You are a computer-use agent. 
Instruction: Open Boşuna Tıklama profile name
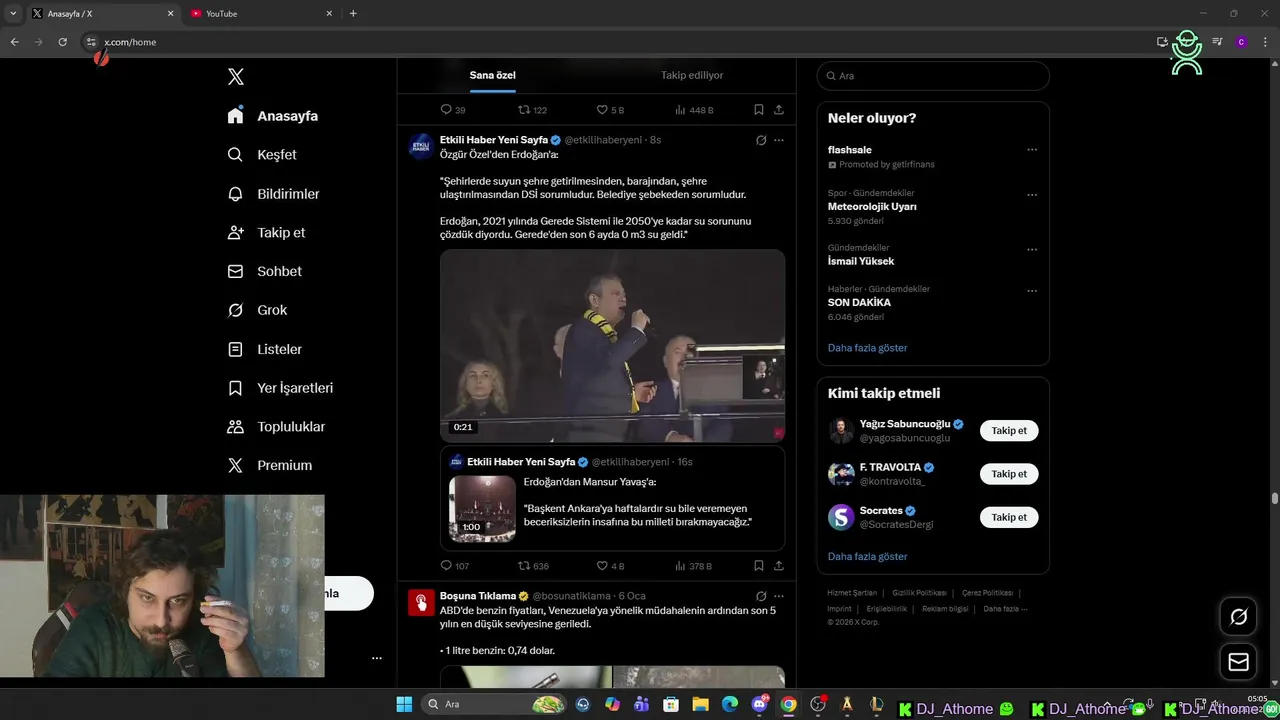click(x=478, y=596)
